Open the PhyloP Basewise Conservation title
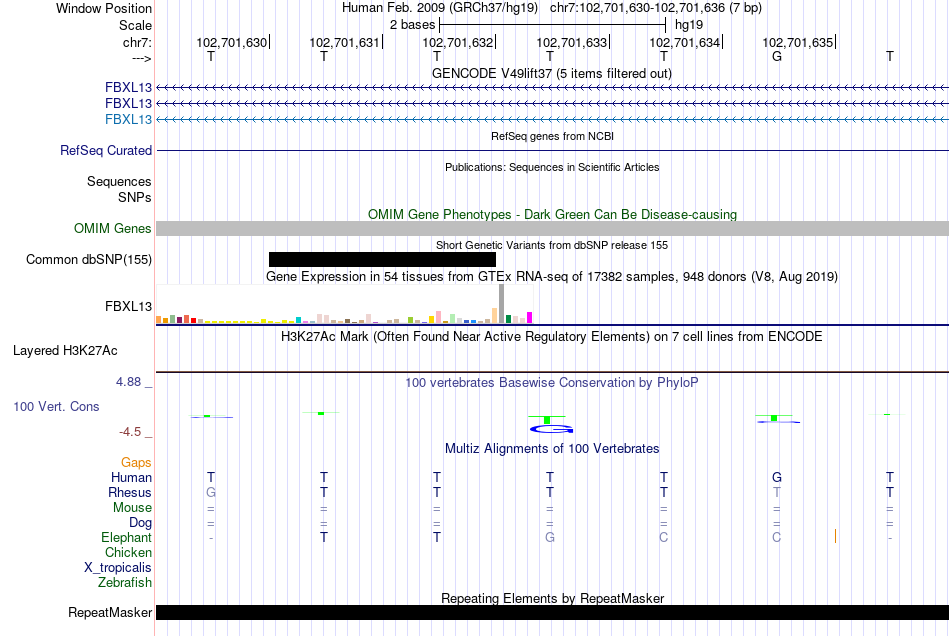 click(x=551, y=382)
